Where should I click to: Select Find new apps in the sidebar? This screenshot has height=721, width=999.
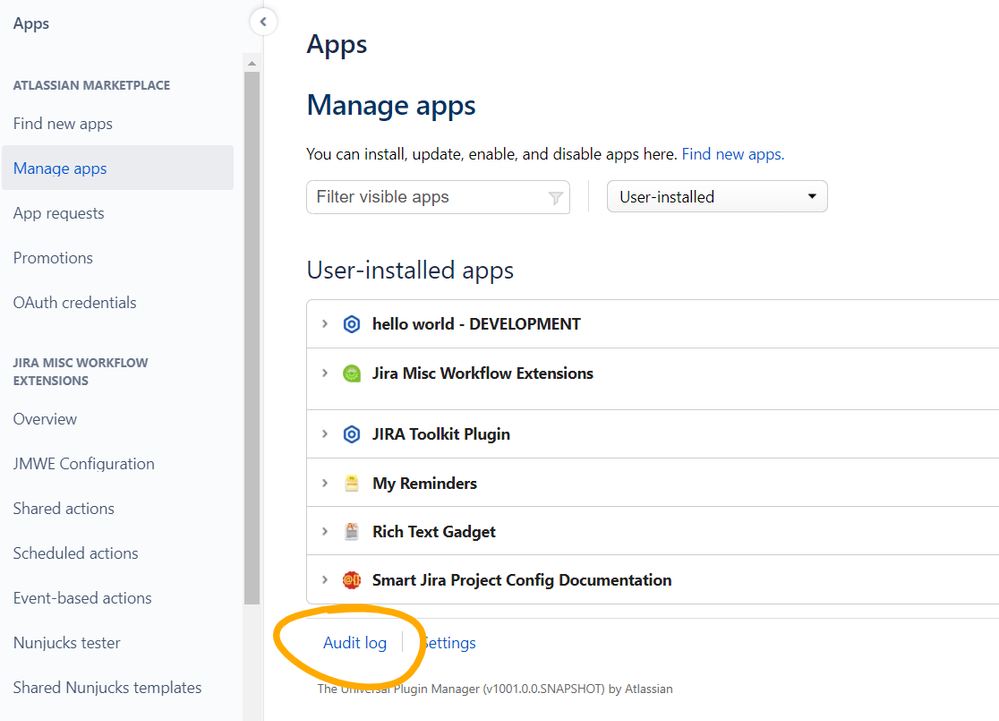click(62, 123)
